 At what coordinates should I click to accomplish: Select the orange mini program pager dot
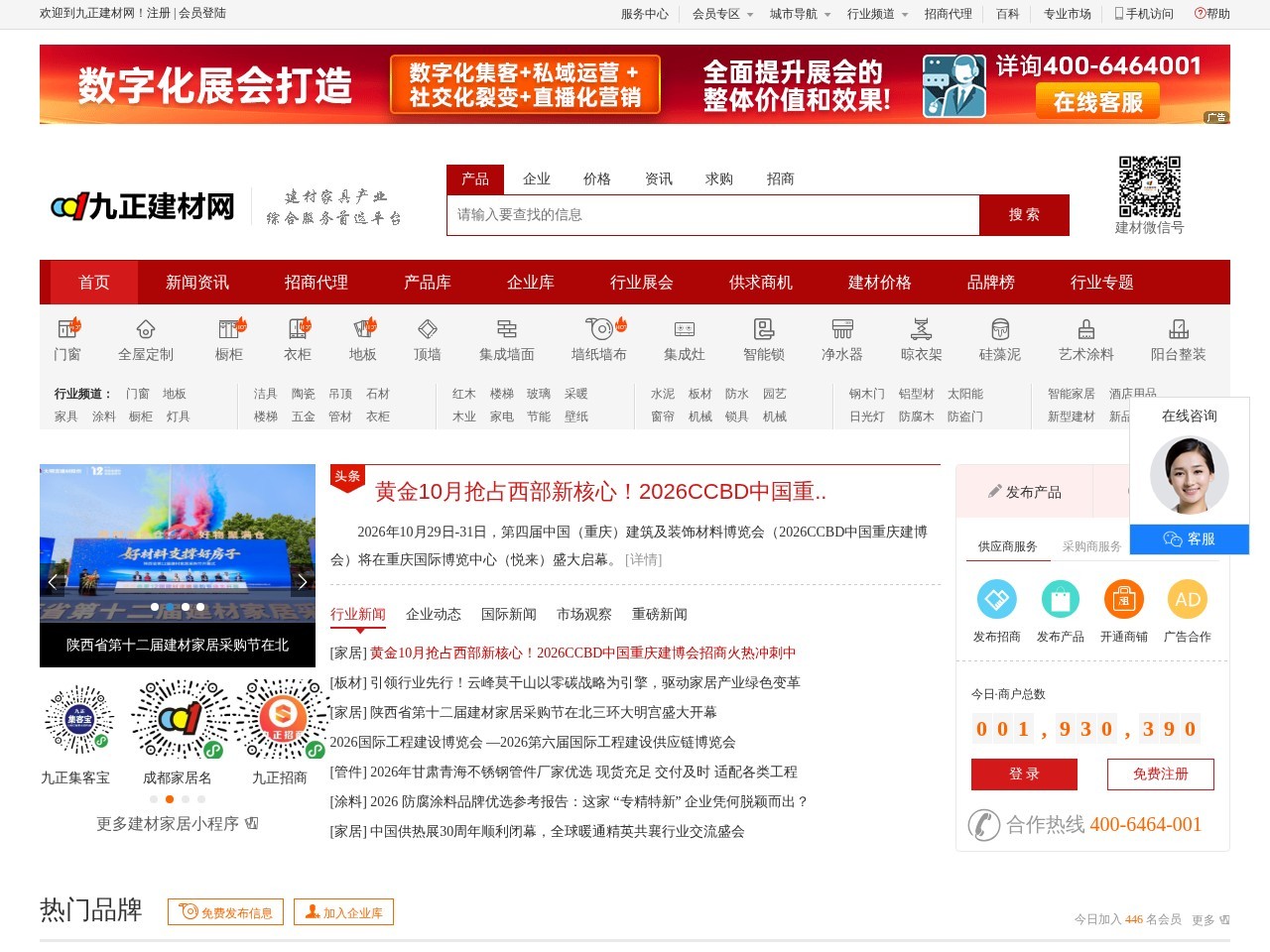click(170, 799)
